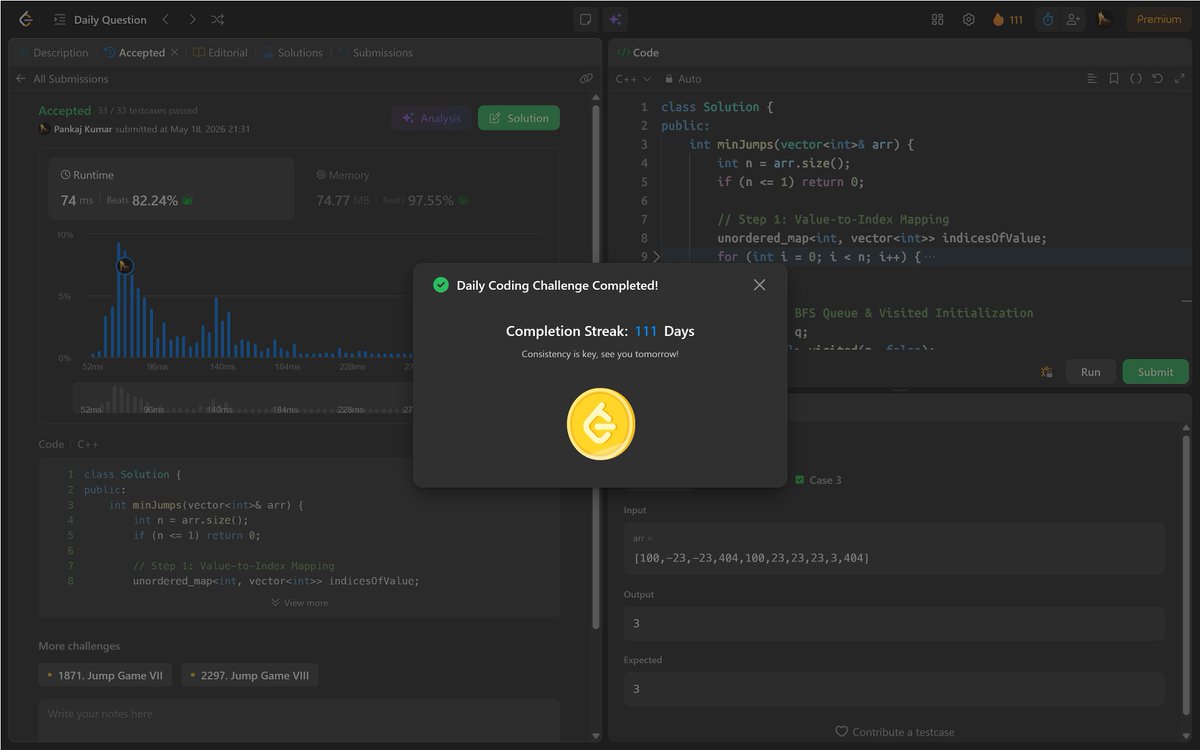
Task: Click the Run button
Action: click(1090, 371)
